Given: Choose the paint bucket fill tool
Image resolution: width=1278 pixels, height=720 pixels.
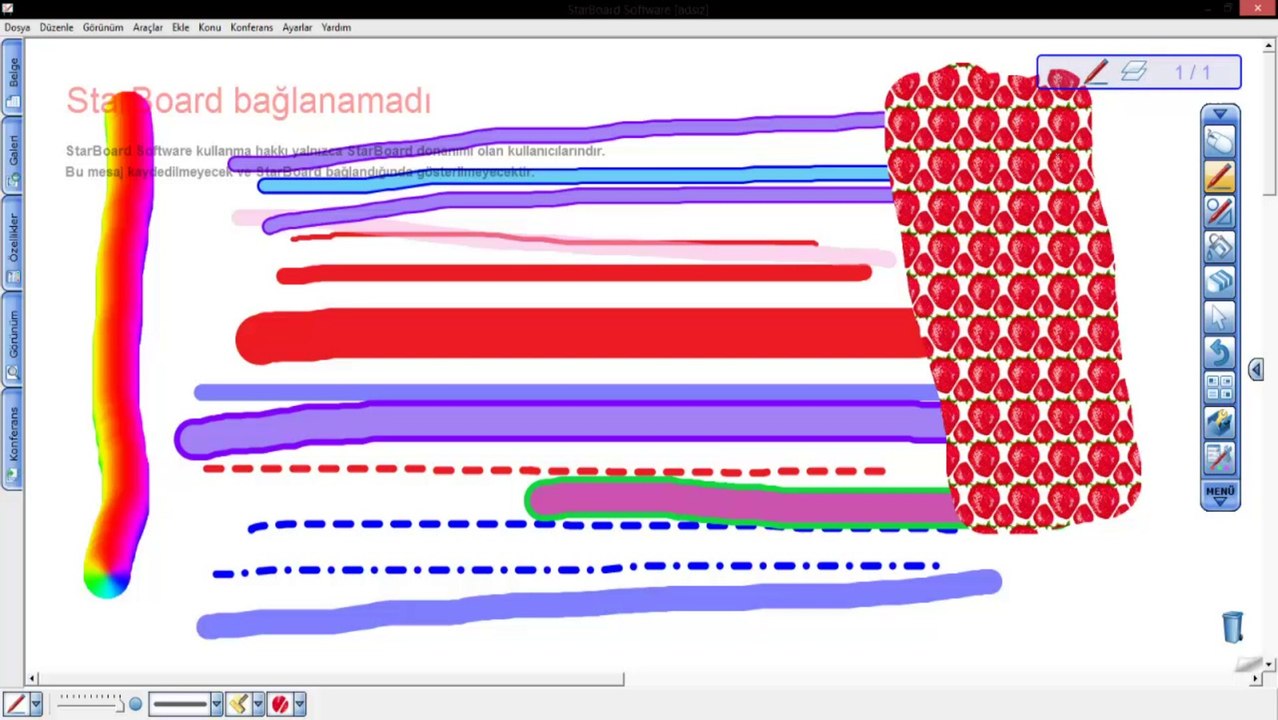Looking at the screenshot, I should click(x=1219, y=247).
